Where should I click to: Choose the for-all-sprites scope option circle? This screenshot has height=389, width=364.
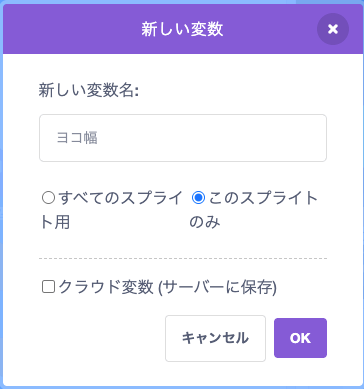tap(48, 198)
